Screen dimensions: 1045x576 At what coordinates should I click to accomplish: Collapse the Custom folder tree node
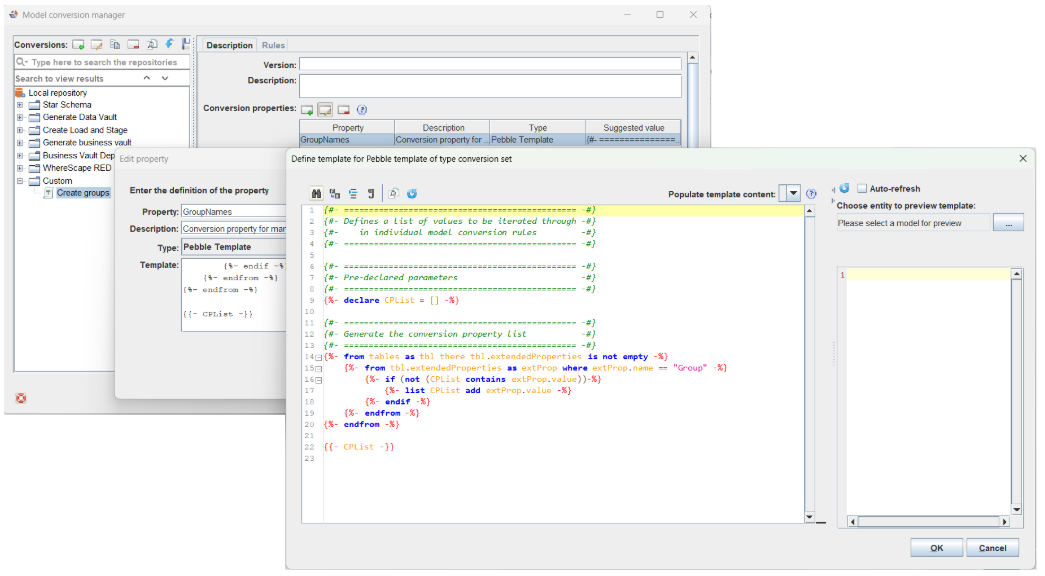click(20, 181)
